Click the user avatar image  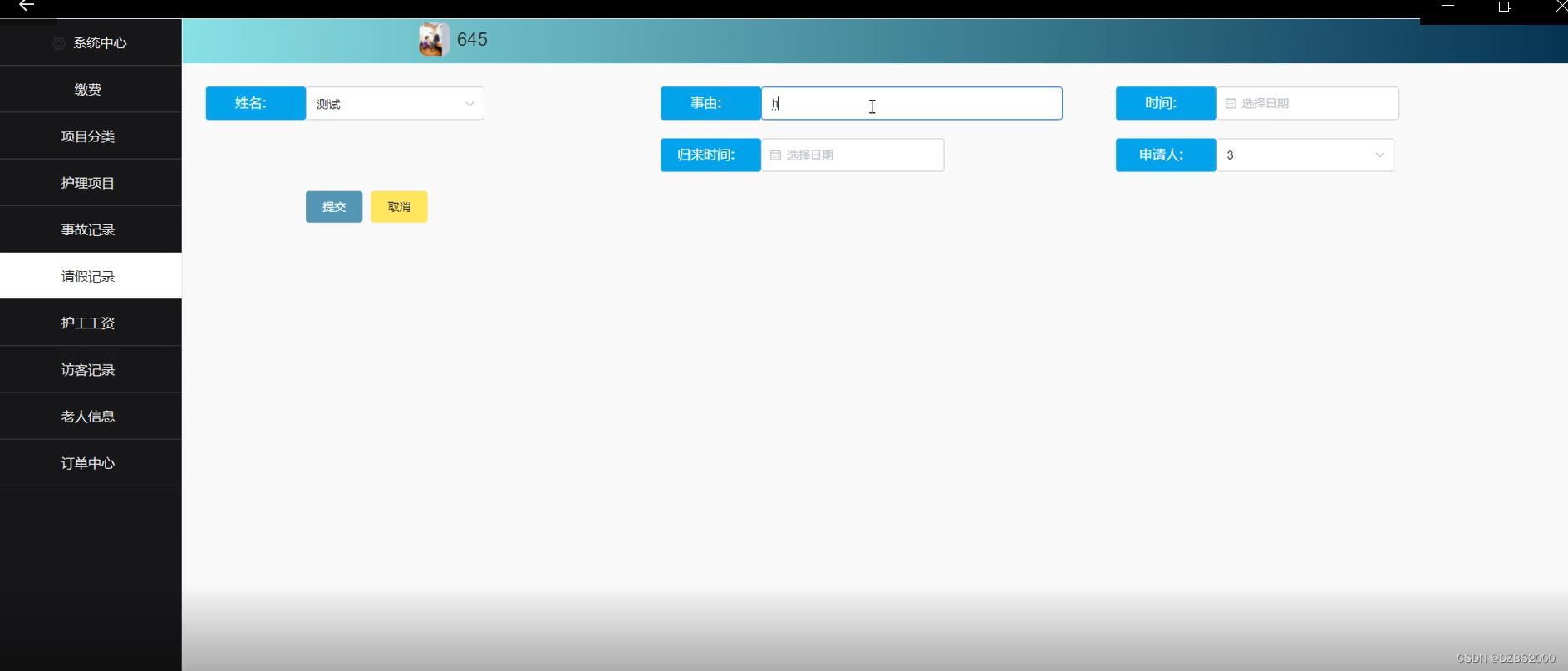coord(434,39)
